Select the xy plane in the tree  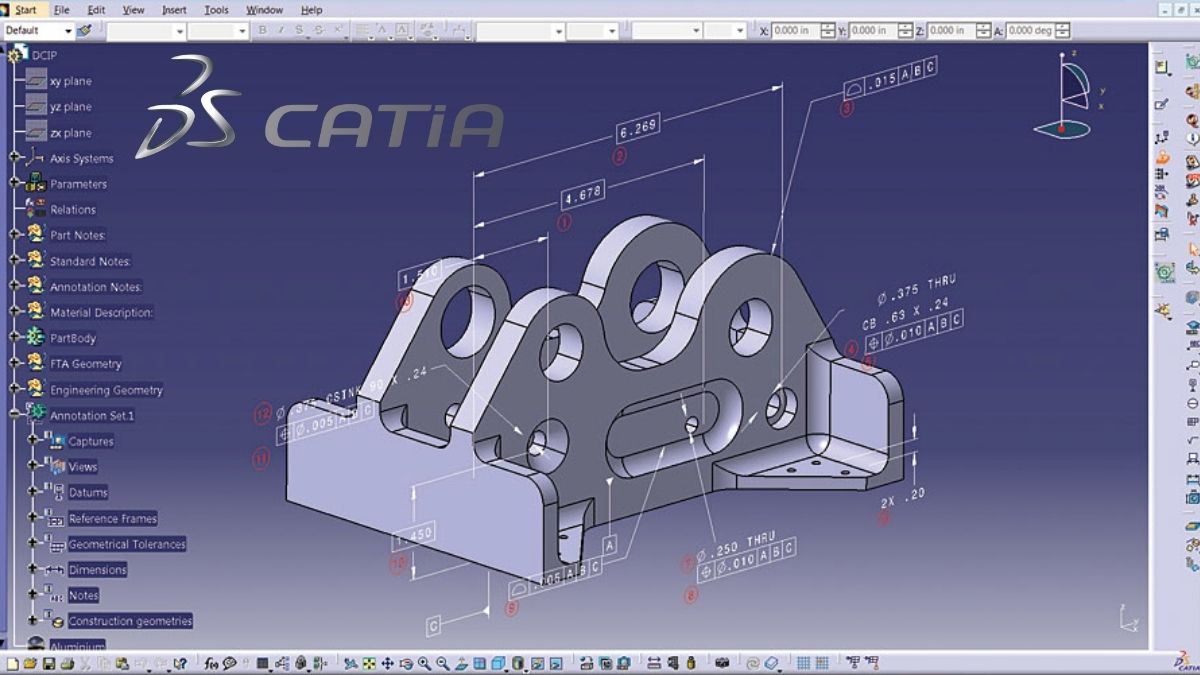pos(70,81)
